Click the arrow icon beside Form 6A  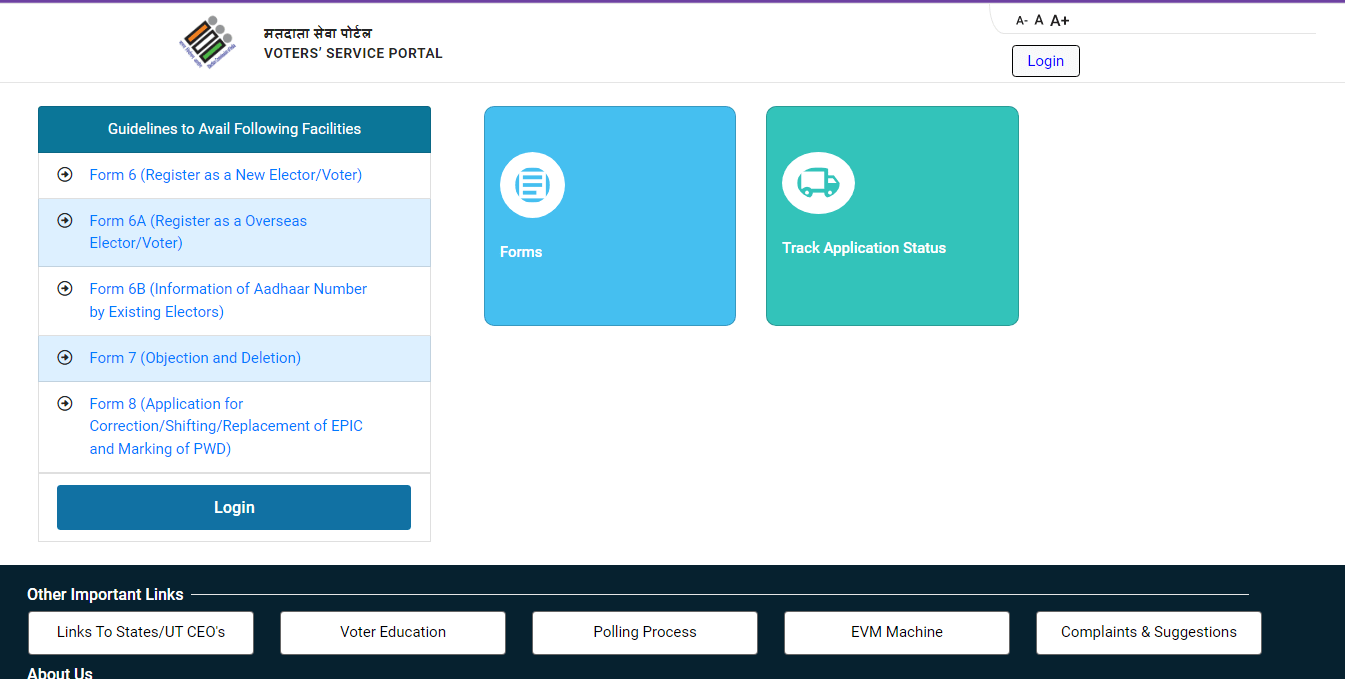[x=65, y=220]
